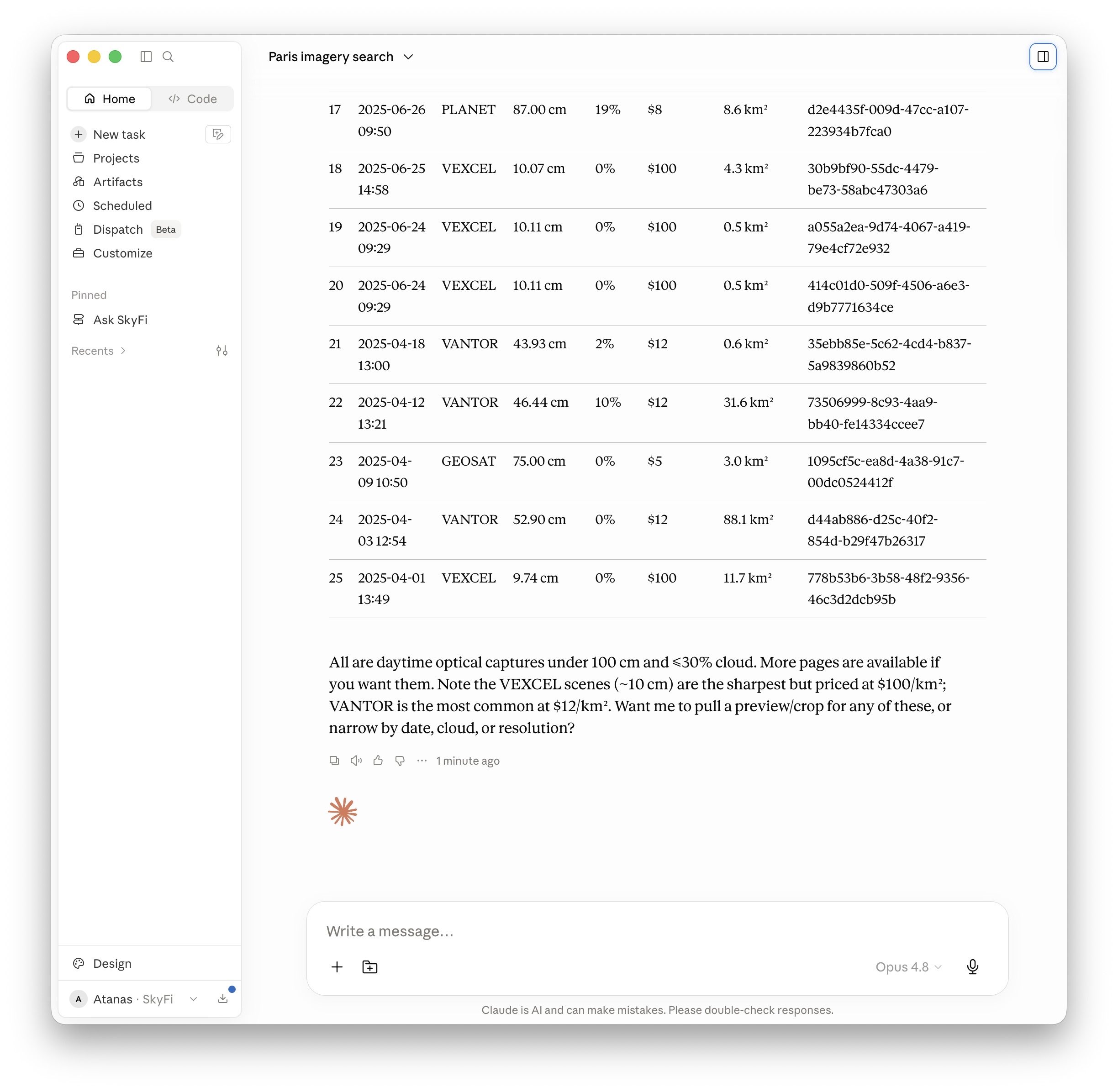Image resolution: width=1118 pixels, height=1092 pixels.
Task: Open more actions ellipsis for response
Action: pos(422,761)
